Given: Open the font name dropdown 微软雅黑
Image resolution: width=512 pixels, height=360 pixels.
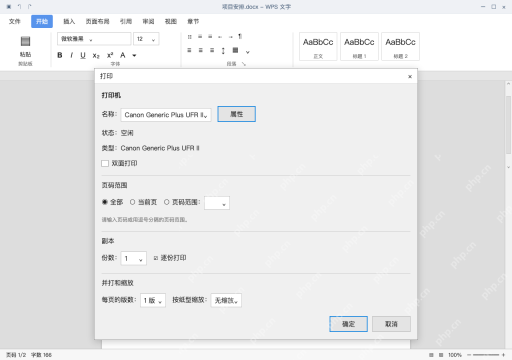Looking at the screenshot, I should (94, 39).
